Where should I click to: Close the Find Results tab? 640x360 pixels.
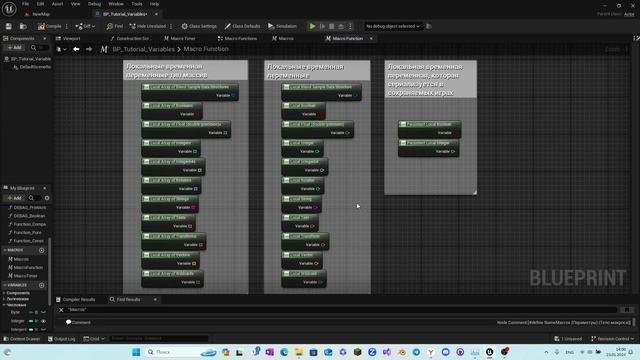pyautogui.click(x=155, y=300)
